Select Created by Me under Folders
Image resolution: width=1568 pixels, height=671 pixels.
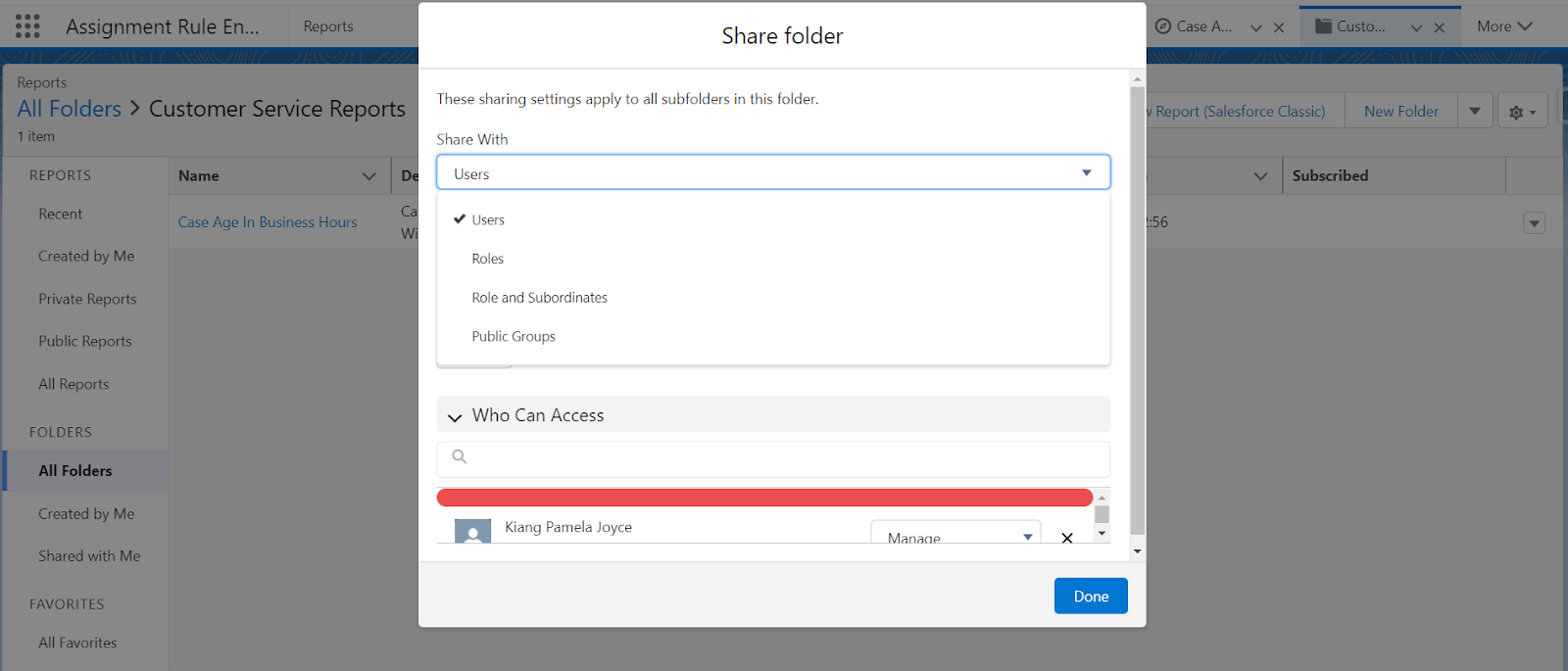click(86, 513)
